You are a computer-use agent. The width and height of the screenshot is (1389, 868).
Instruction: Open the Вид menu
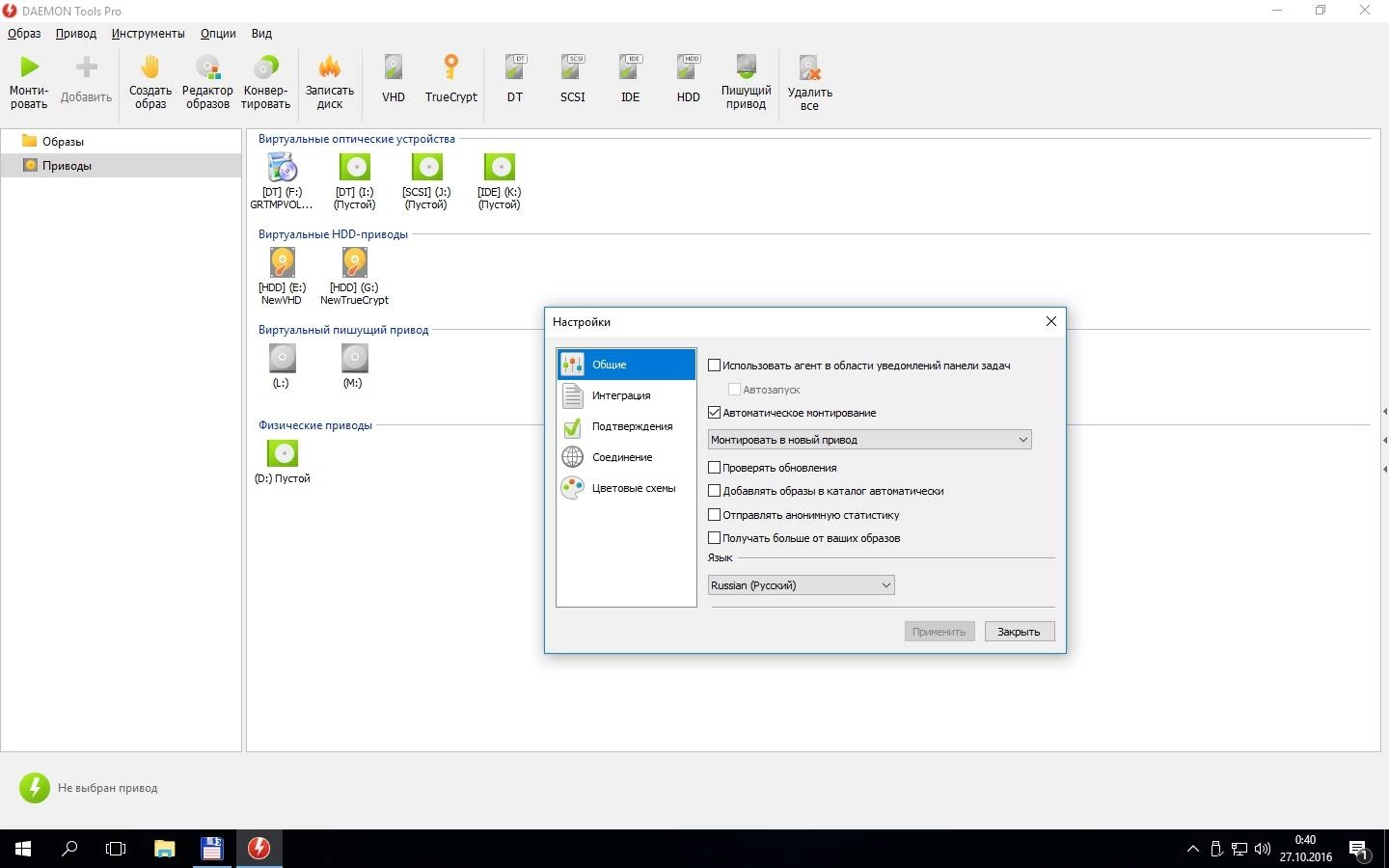pyautogui.click(x=261, y=33)
